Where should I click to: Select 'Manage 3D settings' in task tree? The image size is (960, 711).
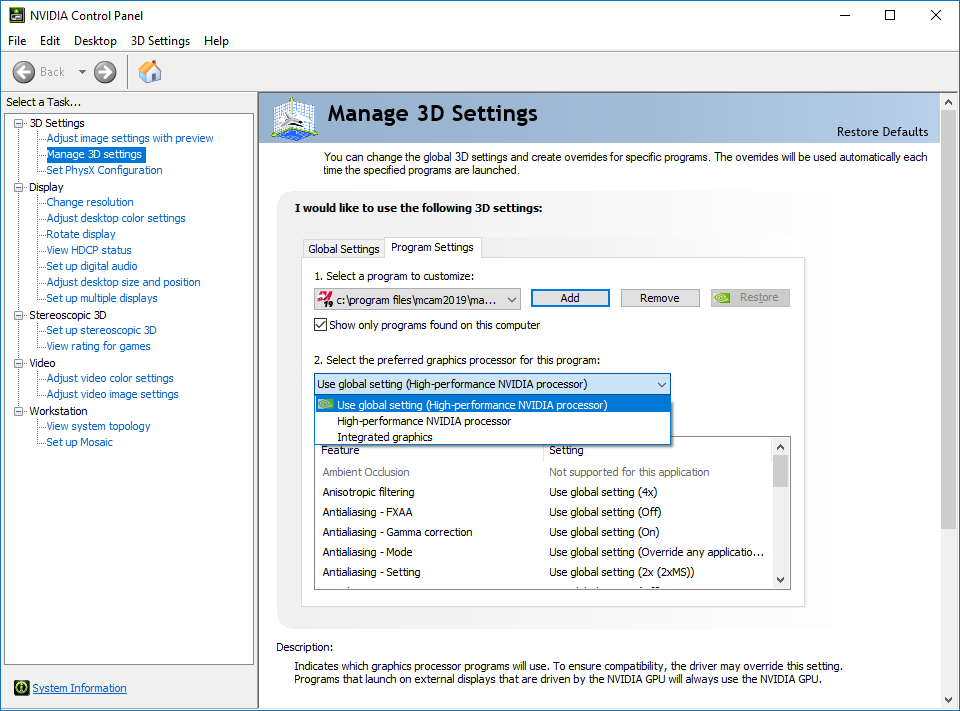tap(94, 154)
